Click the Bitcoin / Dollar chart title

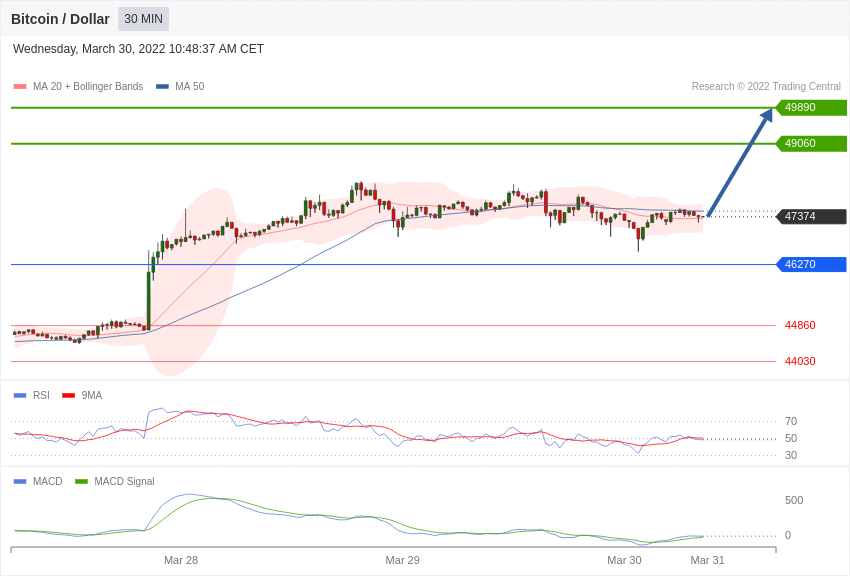click(x=60, y=19)
